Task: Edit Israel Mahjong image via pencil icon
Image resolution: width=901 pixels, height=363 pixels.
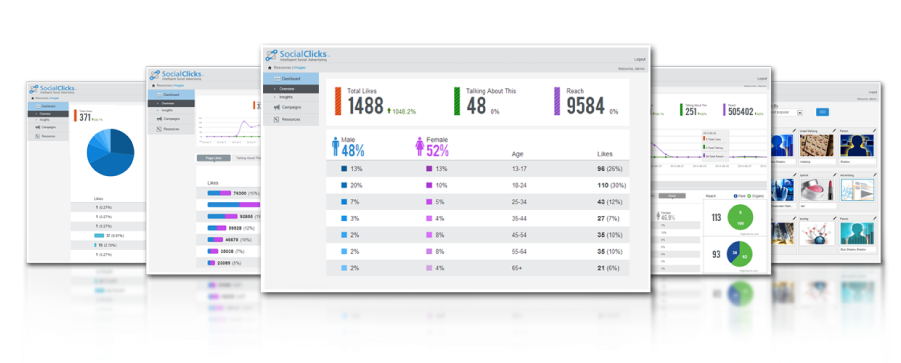Action: click(834, 131)
